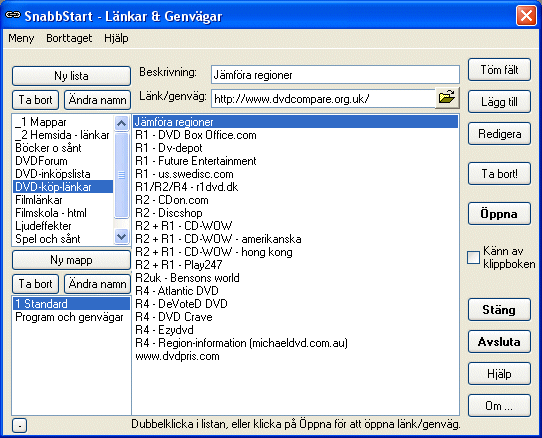Click the scrollbar thumb in the list panel
542x438 pixels.
121,175
